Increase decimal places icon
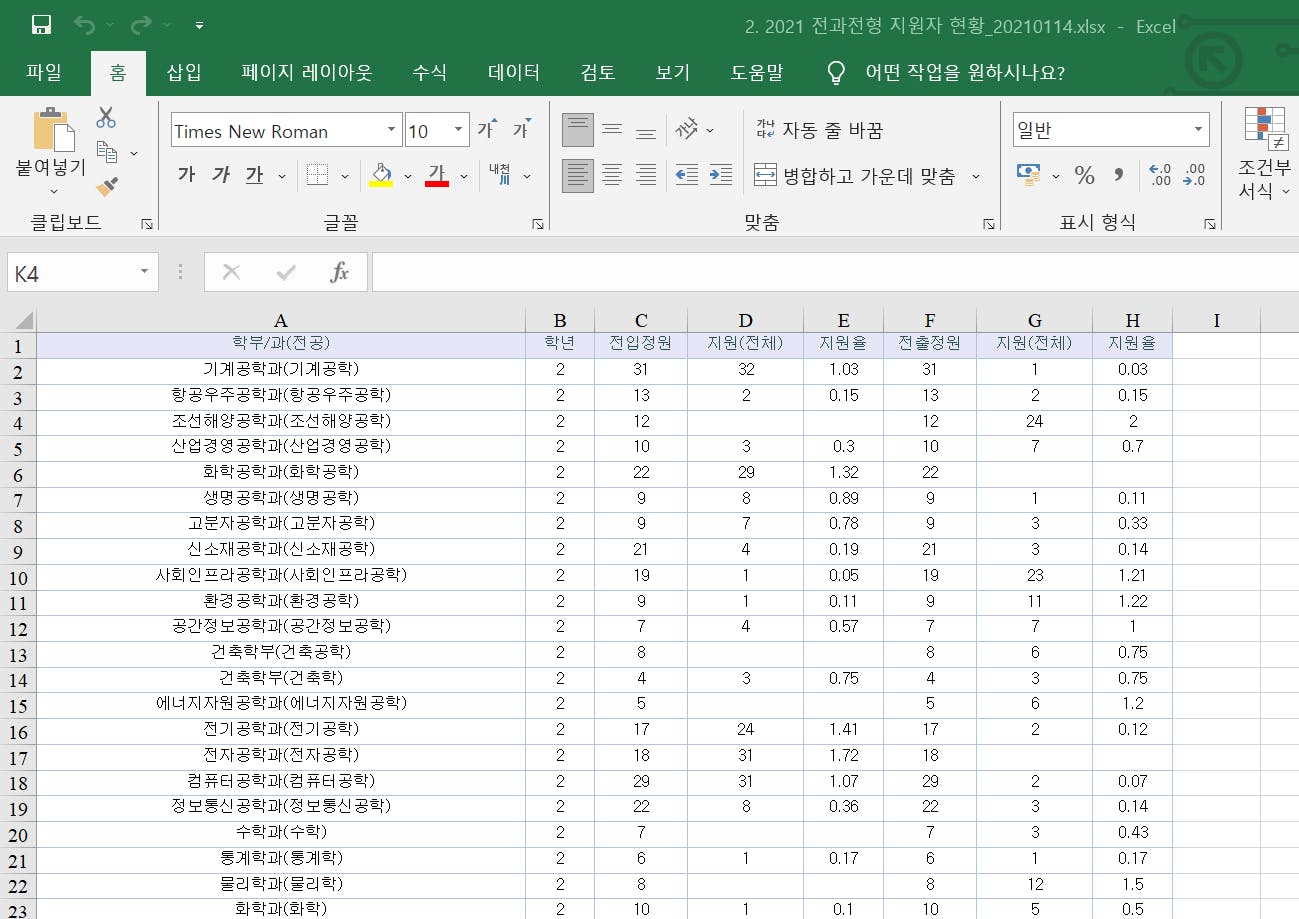Image resolution: width=1299 pixels, height=919 pixels. [1160, 175]
